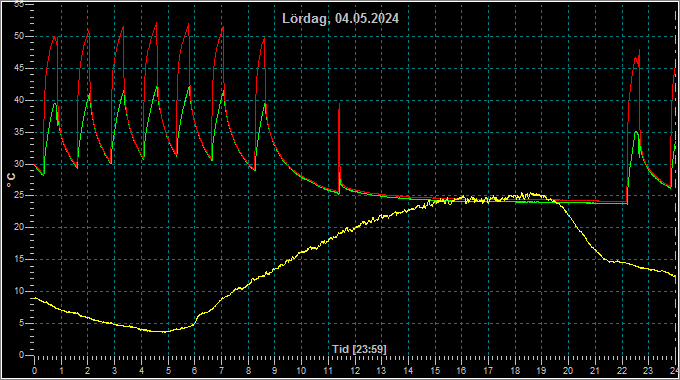Select hour 6 on the time axis
The image size is (680, 380).
(195, 371)
